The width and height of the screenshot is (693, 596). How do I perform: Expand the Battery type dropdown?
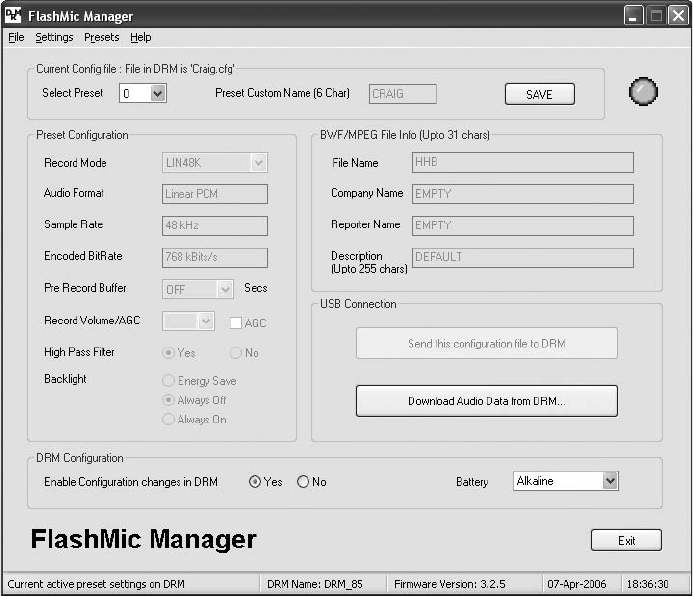pos(610,481)
